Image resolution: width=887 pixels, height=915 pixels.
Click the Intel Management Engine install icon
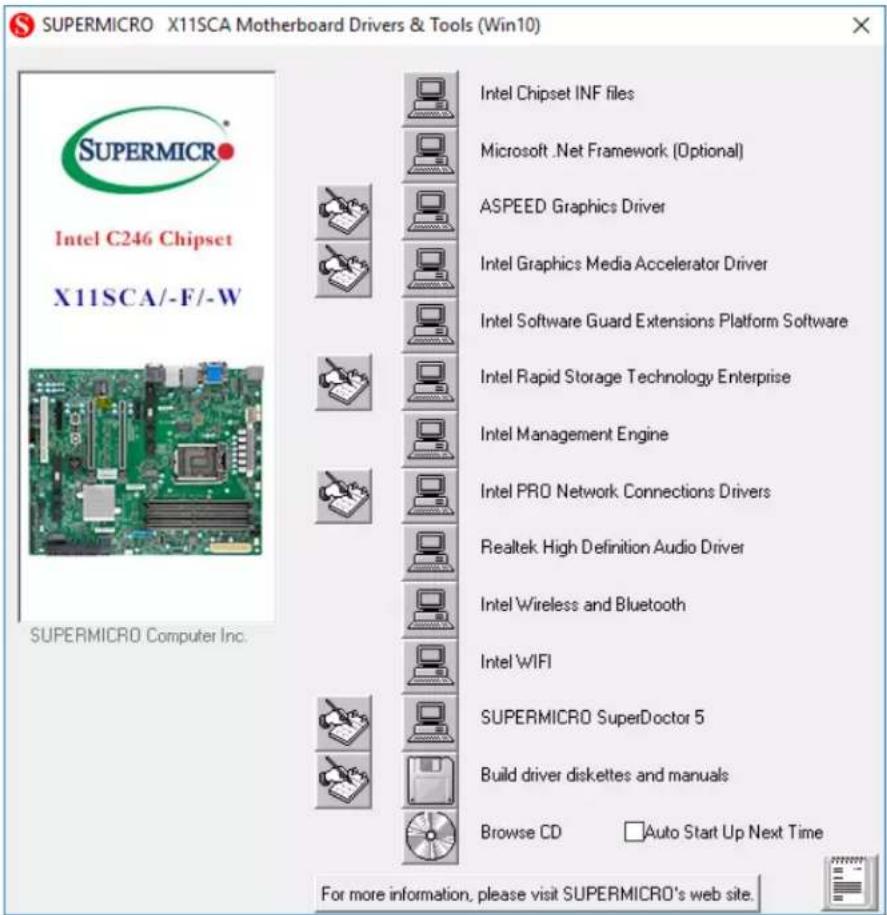[430, 439]
